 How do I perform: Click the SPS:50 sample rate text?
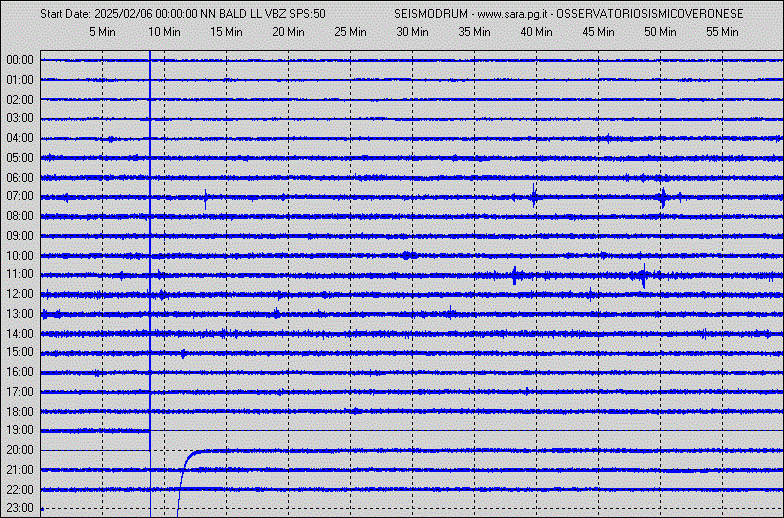[x=308, y=14]
